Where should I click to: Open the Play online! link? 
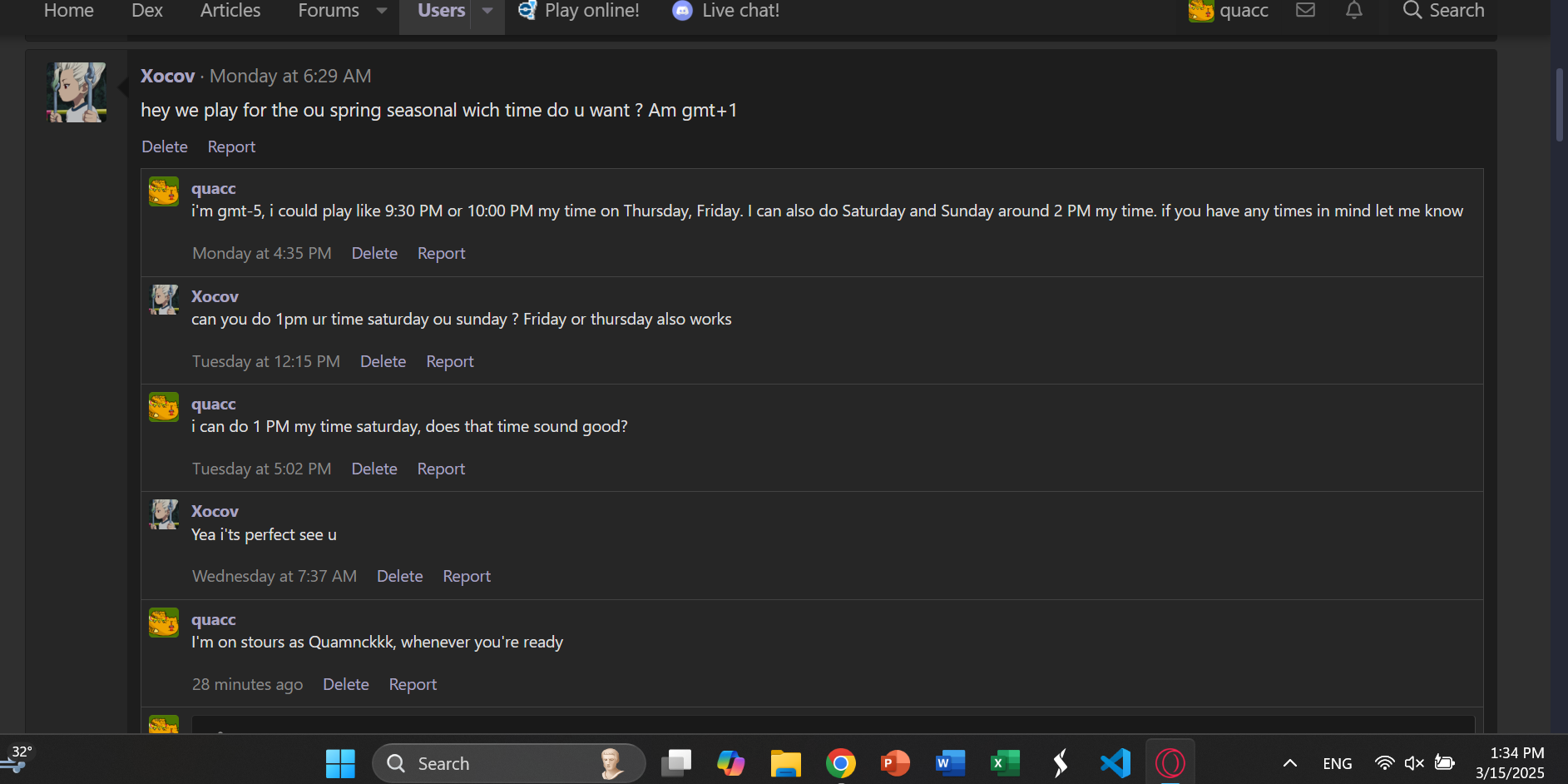[579, 11]
